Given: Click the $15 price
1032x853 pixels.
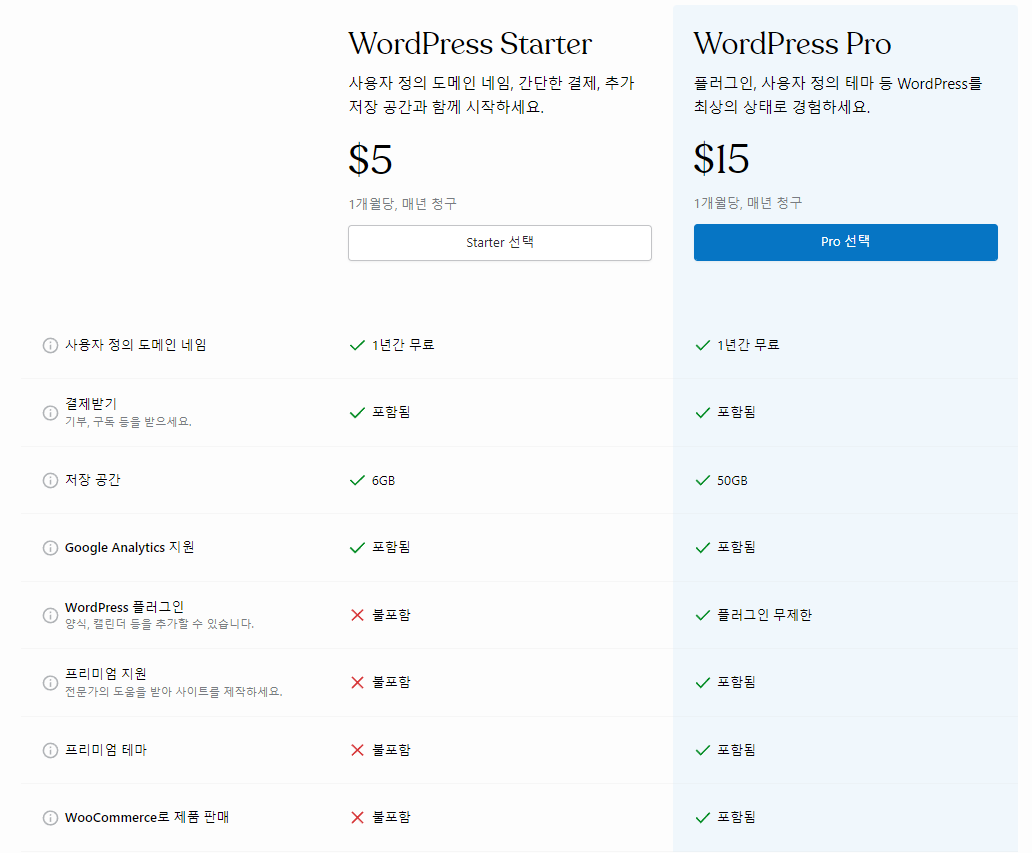Looking at the screenshot, I should pos(721,159).
